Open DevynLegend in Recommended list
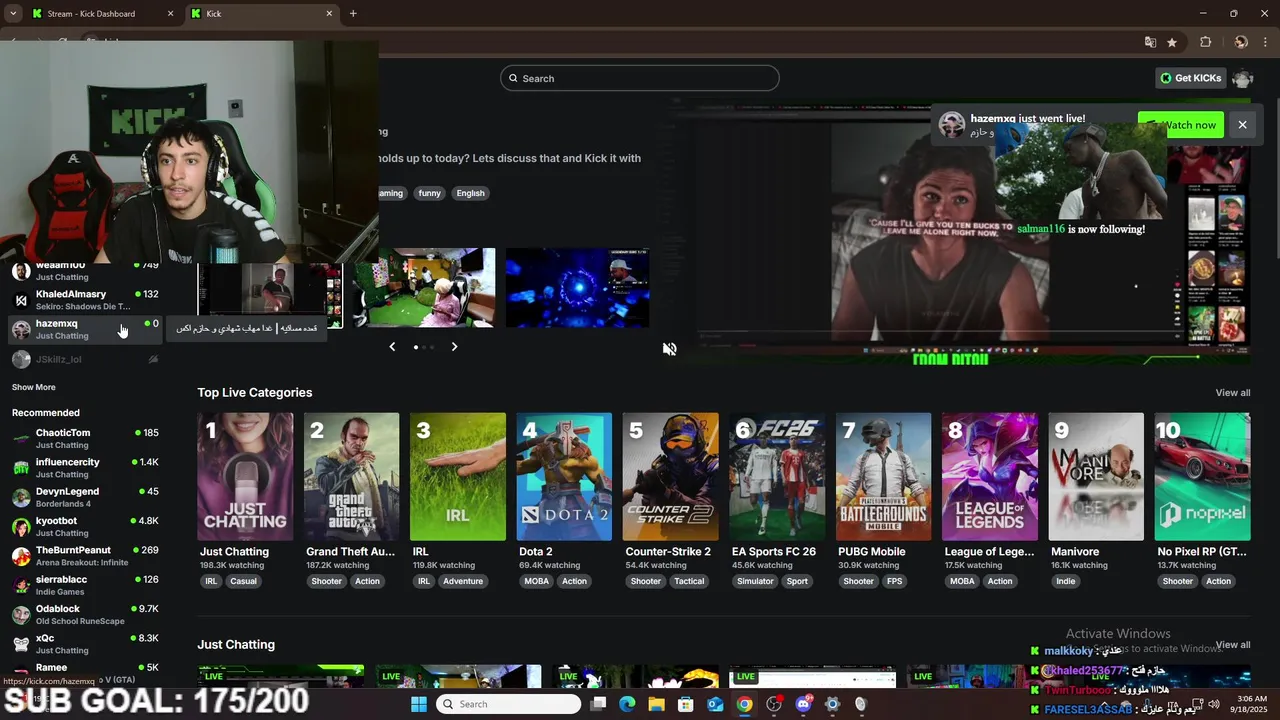1280x720 pixels. (x=85, y=497)
